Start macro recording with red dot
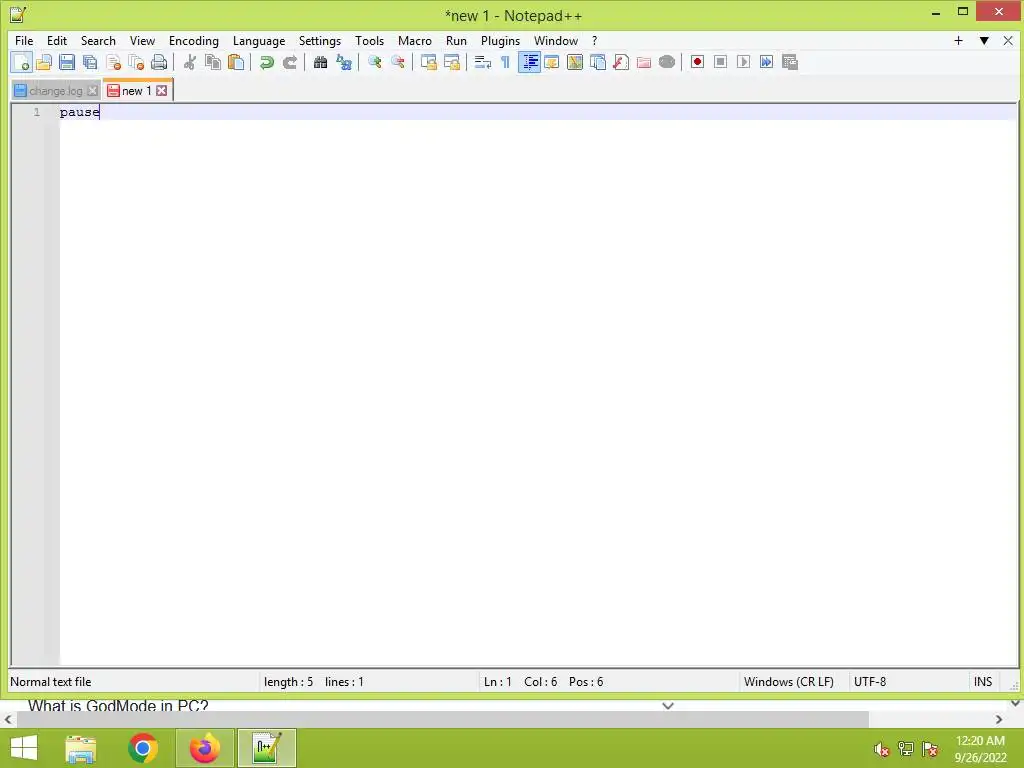This screenshot has height=768, width=1024. (697, 62)
